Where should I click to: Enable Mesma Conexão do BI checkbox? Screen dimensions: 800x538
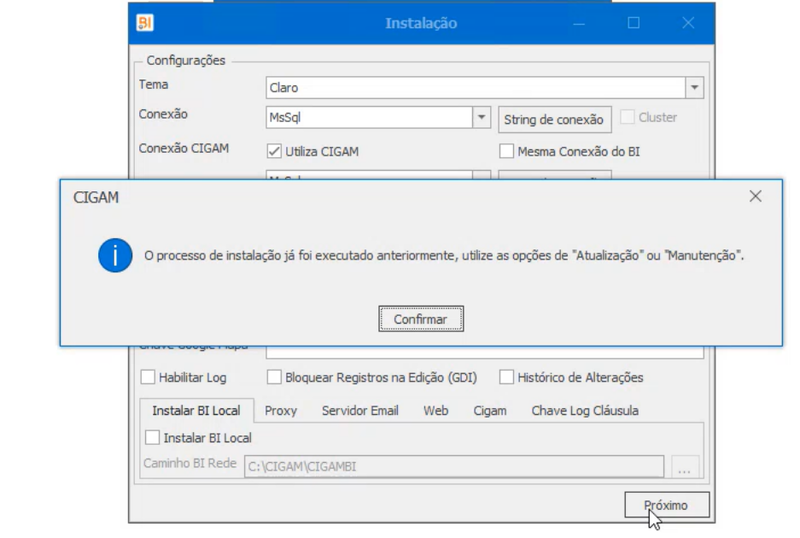(507, 152)
